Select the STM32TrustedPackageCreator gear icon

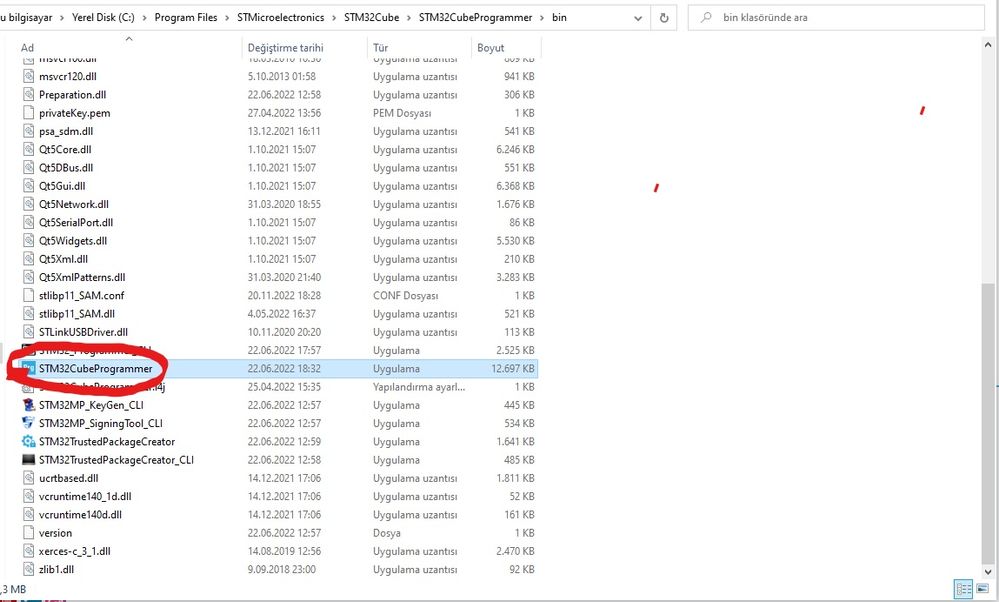28,441
